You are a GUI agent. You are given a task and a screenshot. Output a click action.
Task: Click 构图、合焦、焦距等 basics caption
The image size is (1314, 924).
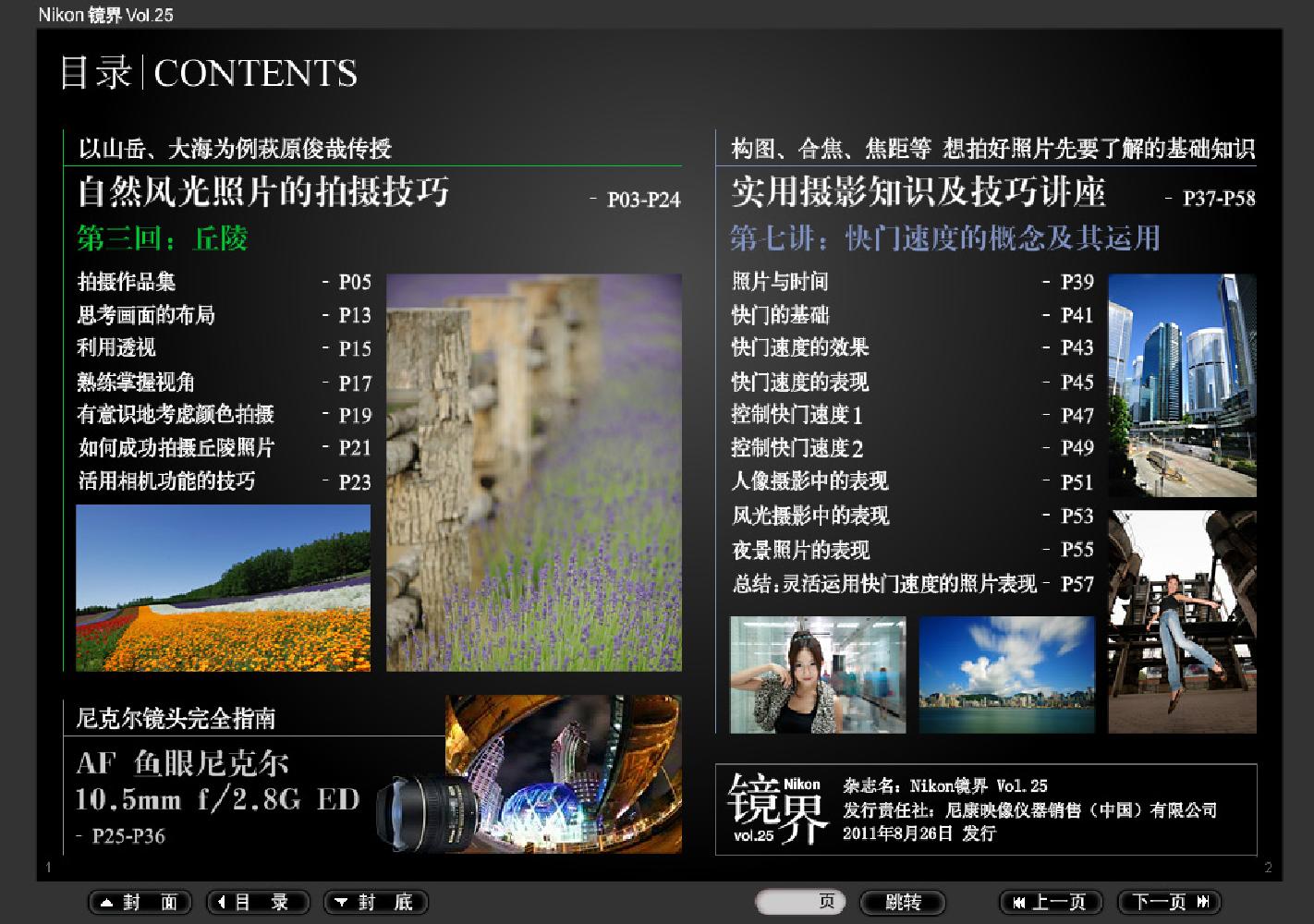pyautogui.click(x=993, y=148)
